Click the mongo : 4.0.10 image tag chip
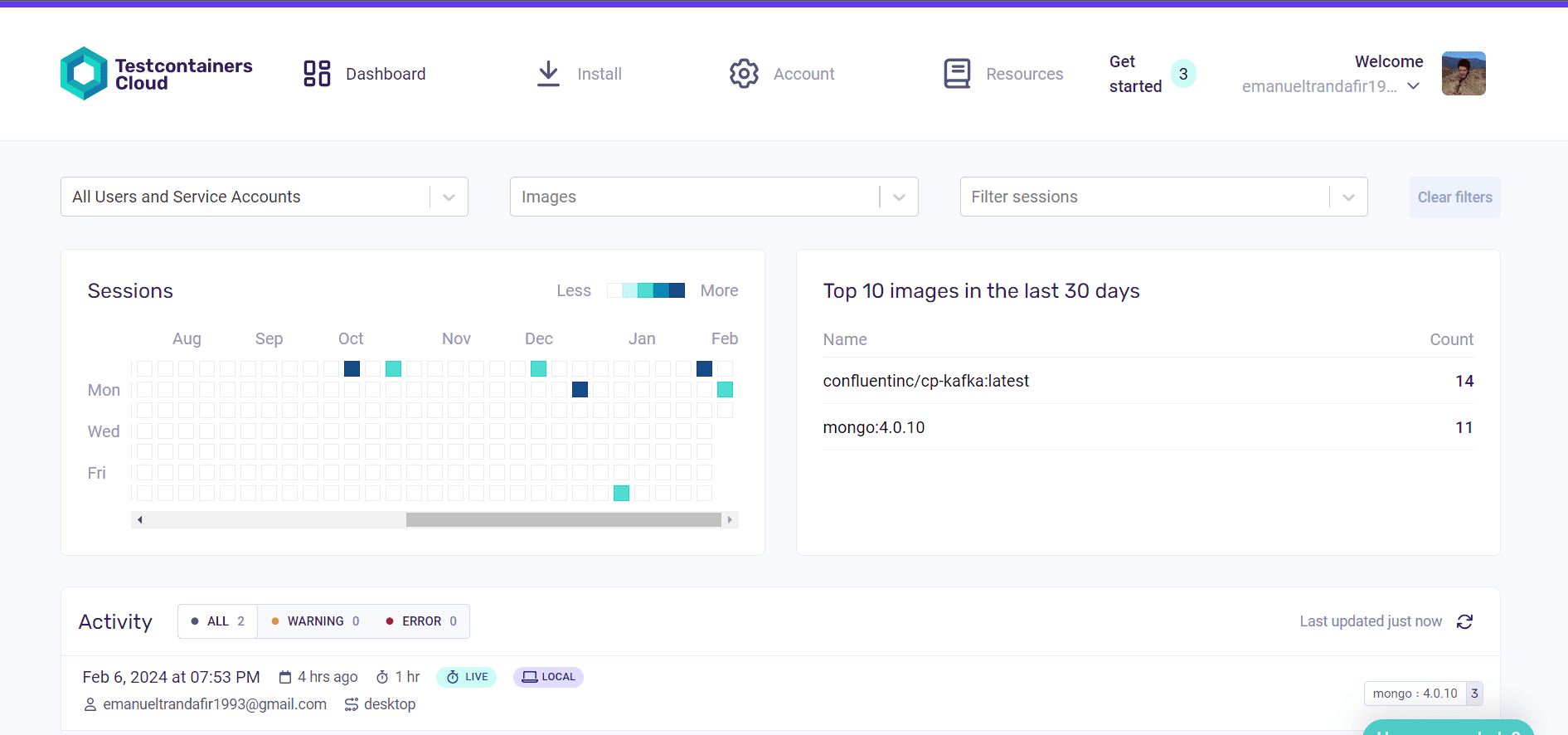 coord(1424,694)
